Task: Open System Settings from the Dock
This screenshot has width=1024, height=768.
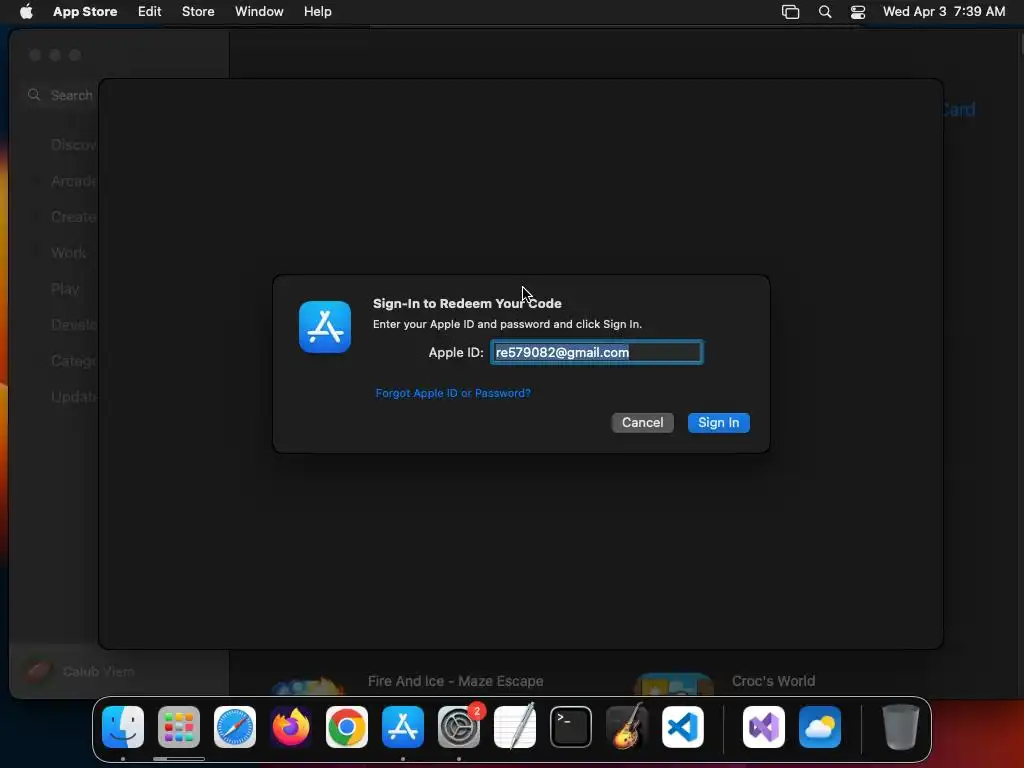Action: [x=459, y=727]
